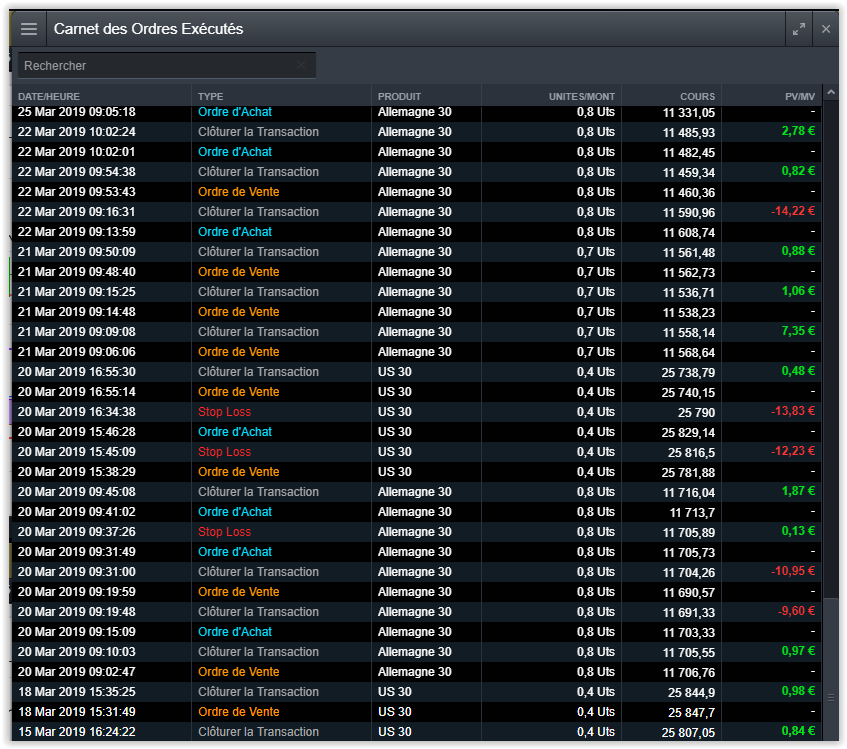Open the hamburger menu icon
The image size is (847, 749).
pyautogui.click(x=29, y=29)
